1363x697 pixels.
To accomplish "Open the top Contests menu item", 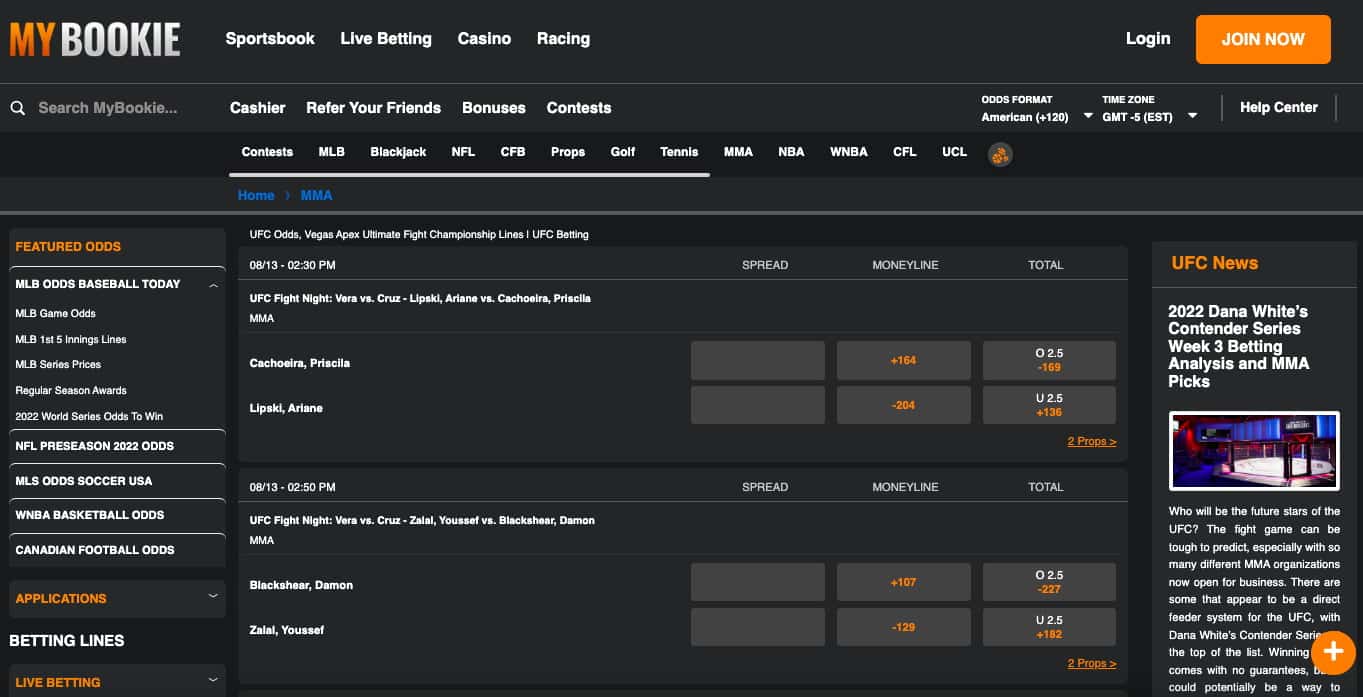I will [579, 108].
